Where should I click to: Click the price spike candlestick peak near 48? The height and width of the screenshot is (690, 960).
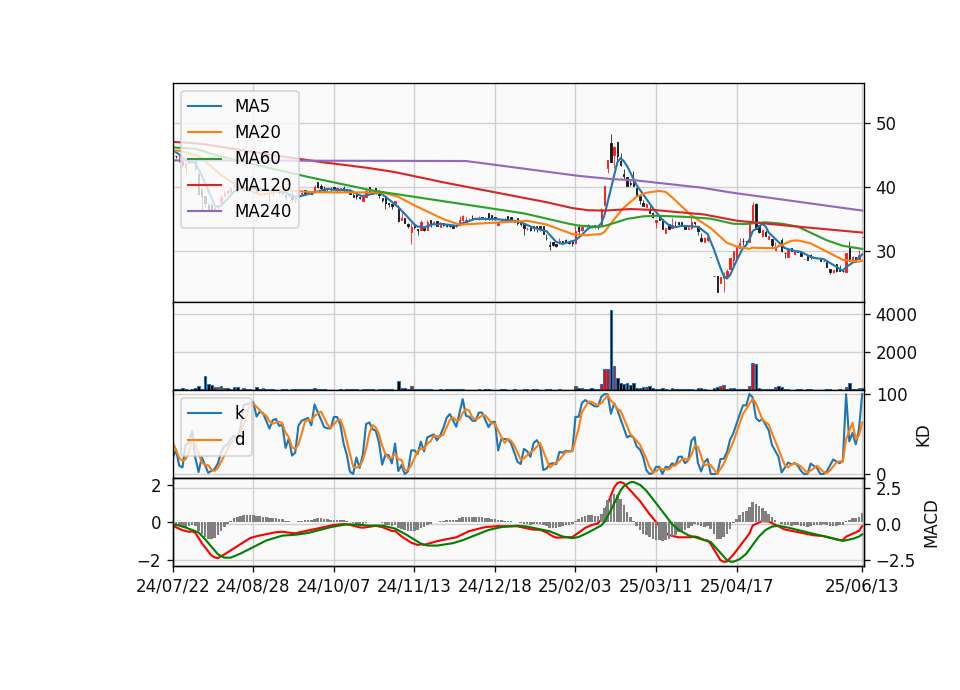(611, 147)
